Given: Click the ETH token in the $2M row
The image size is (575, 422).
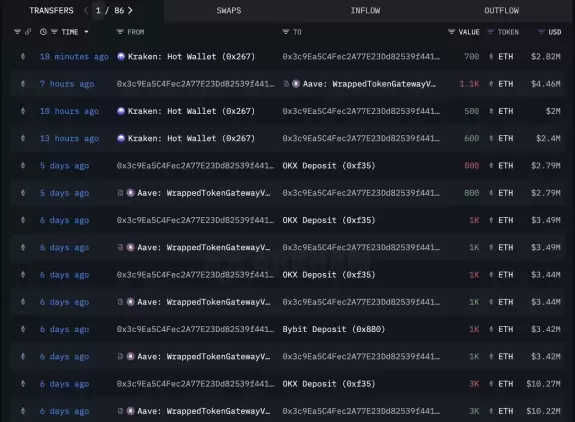Looking at the screenshot, I should [x=506, y=111].
